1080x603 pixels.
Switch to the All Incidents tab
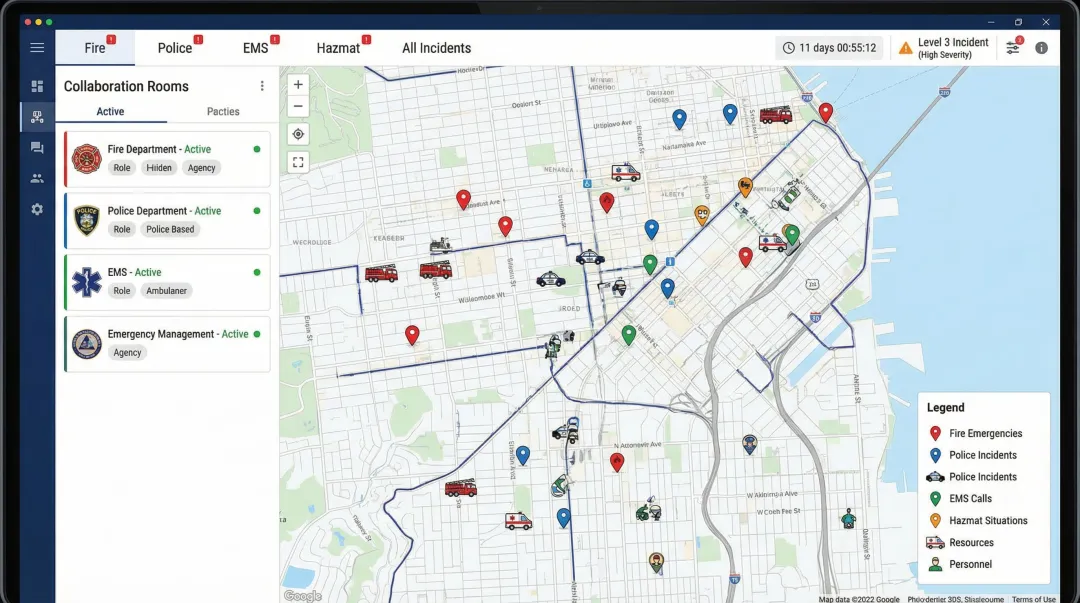[436, 48]
